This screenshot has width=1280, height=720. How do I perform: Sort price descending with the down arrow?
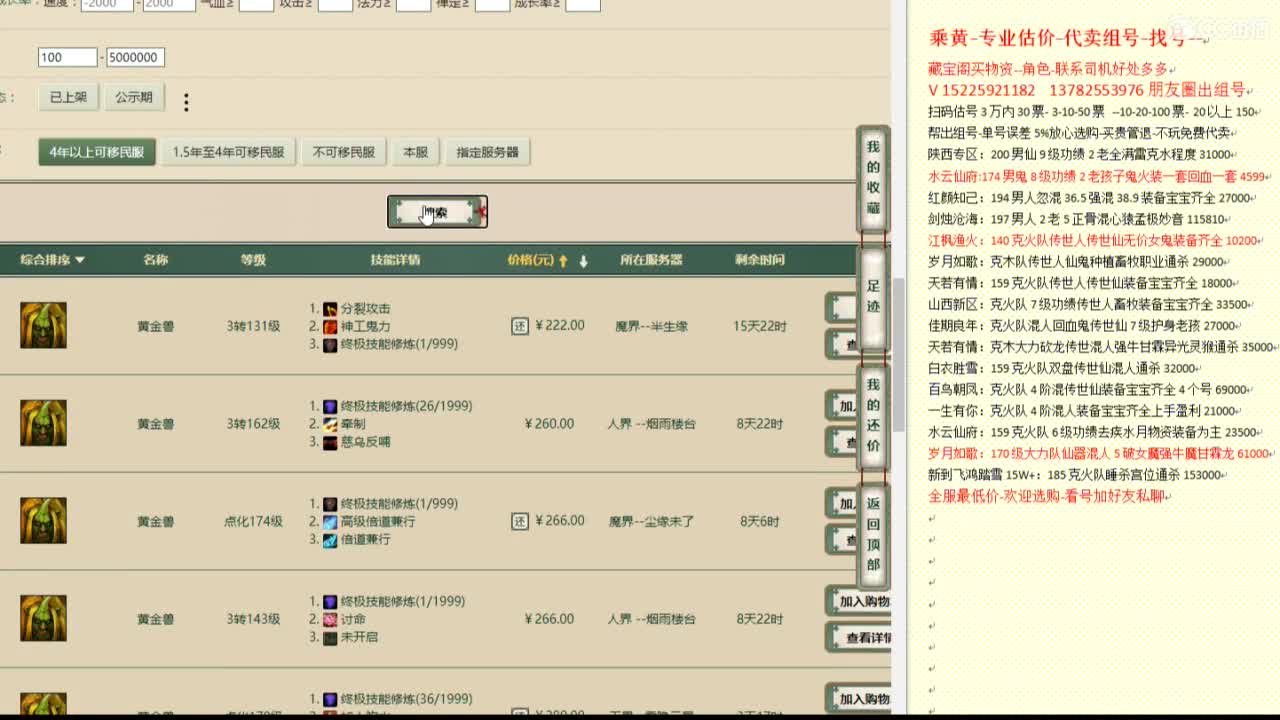(x=583, y=261)
